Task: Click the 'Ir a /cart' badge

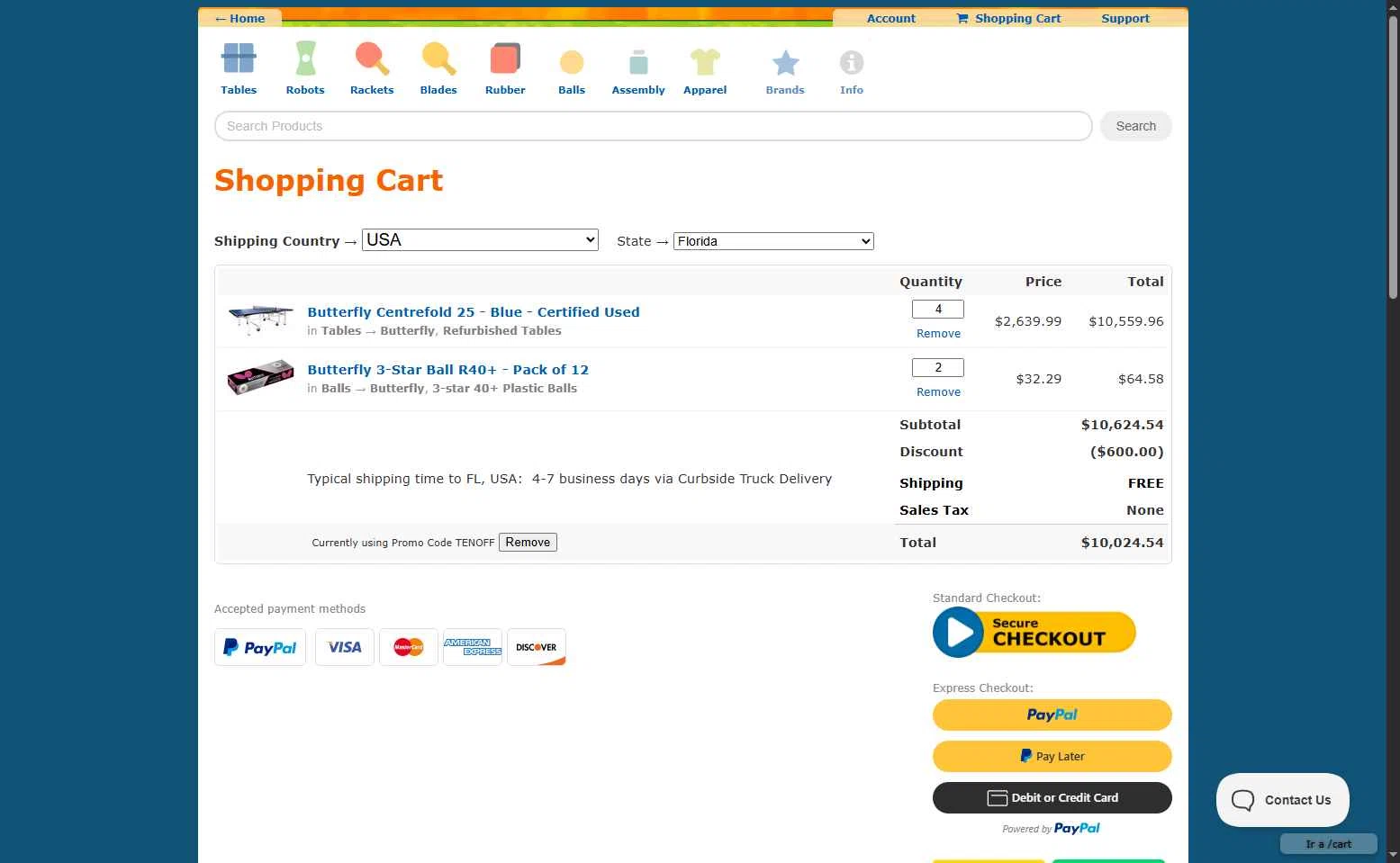Action: pyautogui.click(x=1329, y=844)
